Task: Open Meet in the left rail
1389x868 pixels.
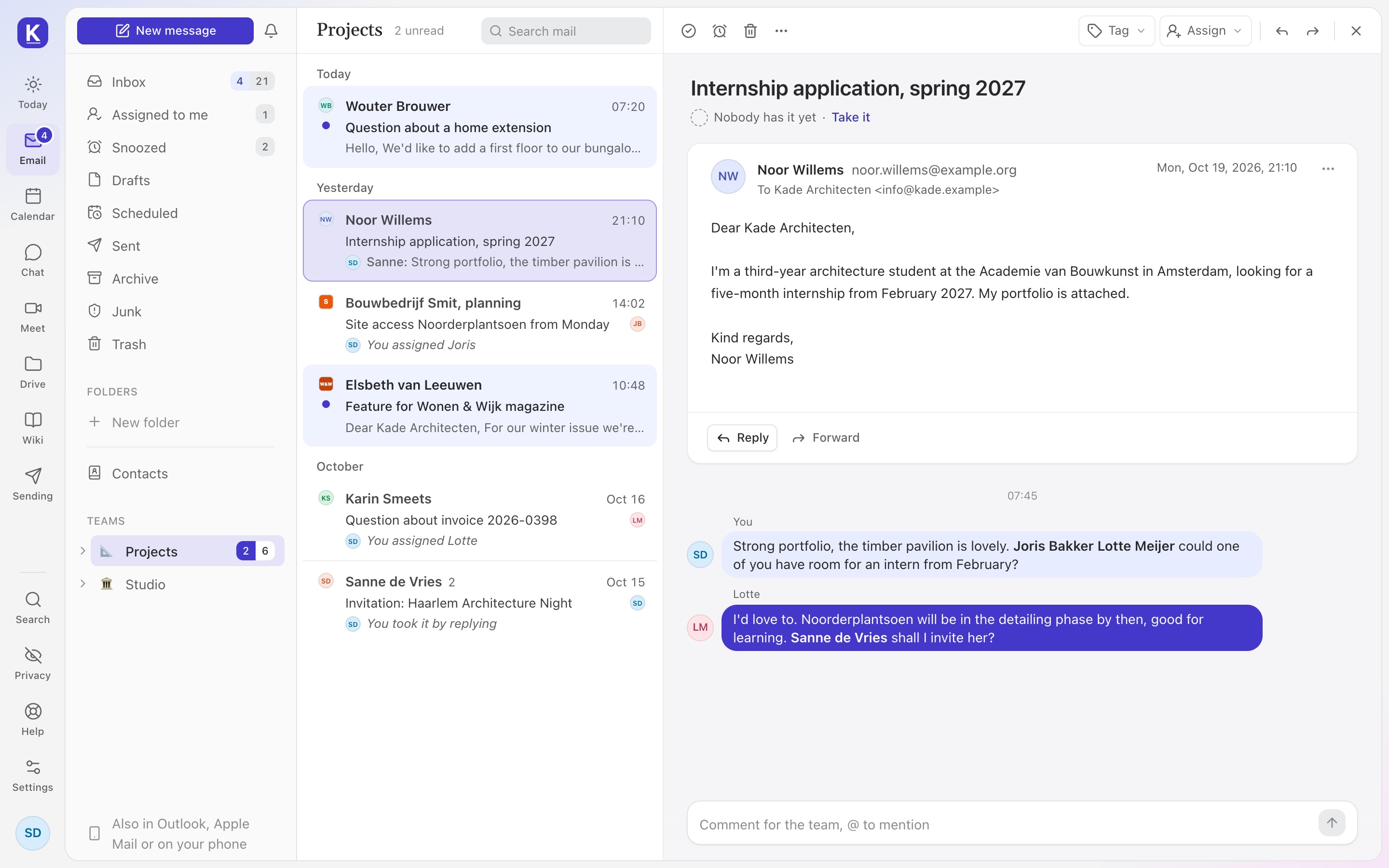Action: coord(33,316)
